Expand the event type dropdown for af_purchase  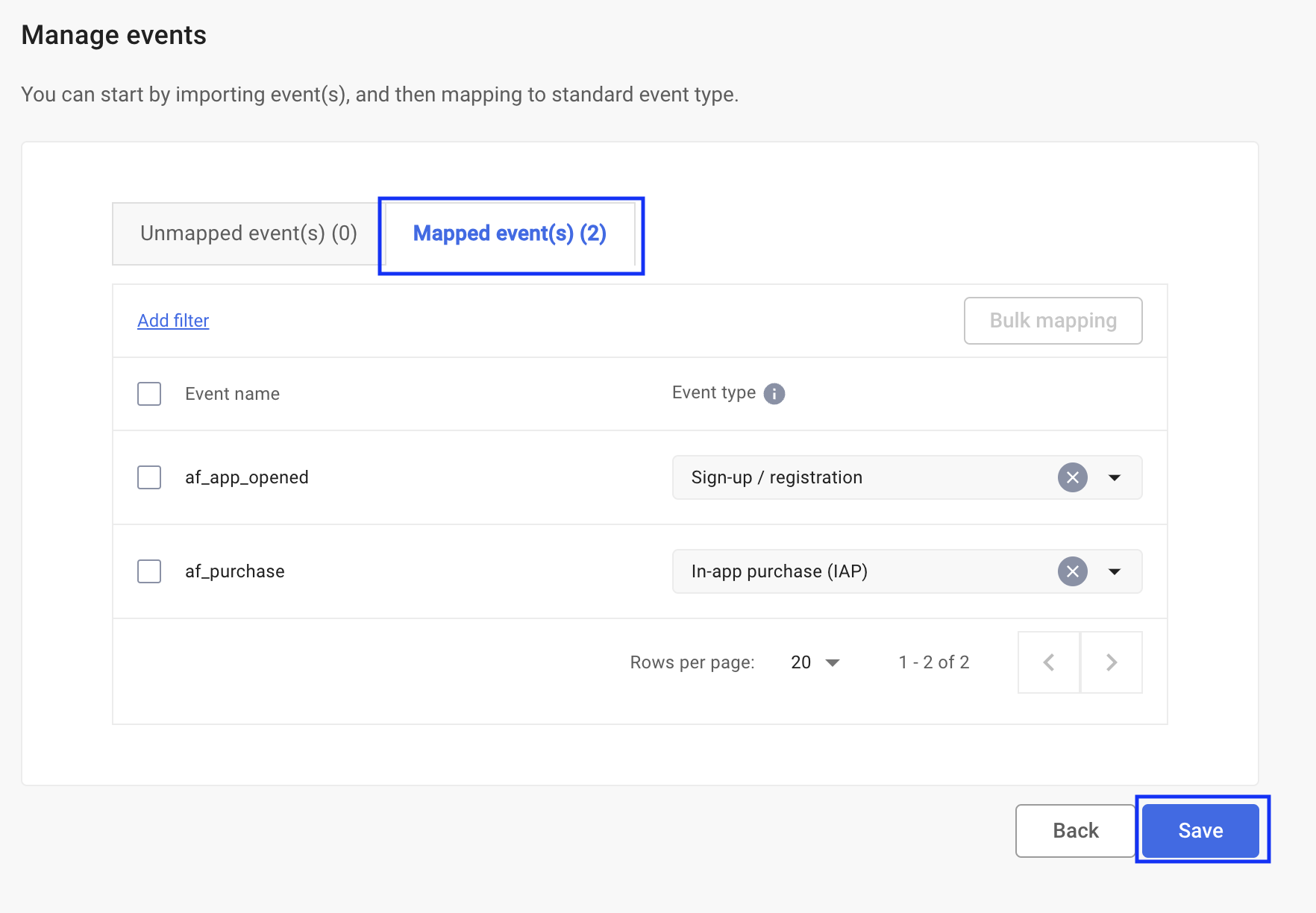tap(1115, 571)
